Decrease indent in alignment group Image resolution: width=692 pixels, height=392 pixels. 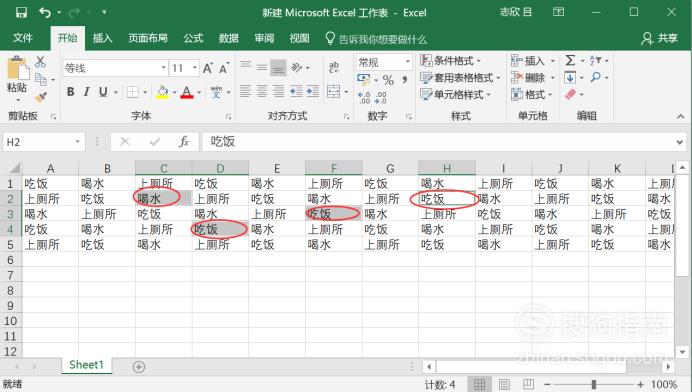pyautogui.click(x=296, y=91)
